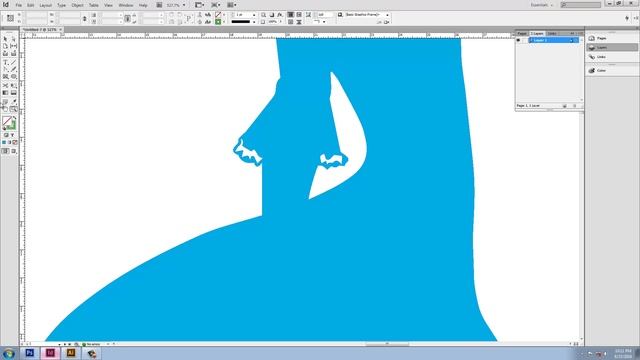The image size is (640, 360).
Task: Select the Note tool
Action: click(x=5, y=102)
